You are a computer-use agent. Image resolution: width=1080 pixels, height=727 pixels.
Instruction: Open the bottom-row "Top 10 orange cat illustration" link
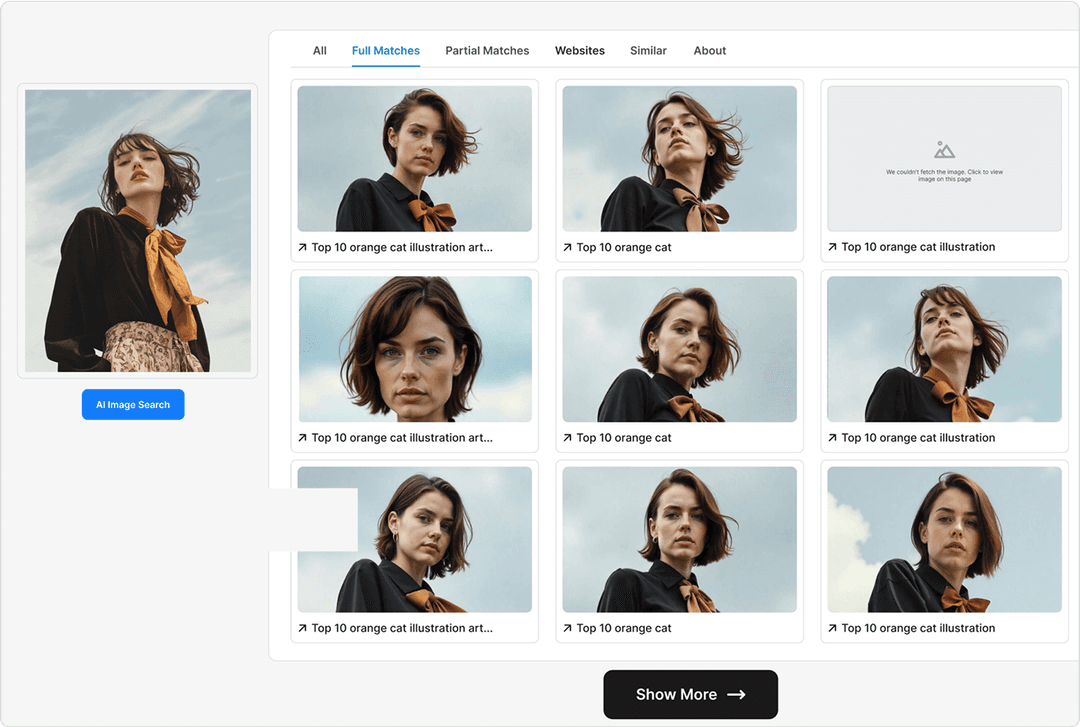click(918, 628)
